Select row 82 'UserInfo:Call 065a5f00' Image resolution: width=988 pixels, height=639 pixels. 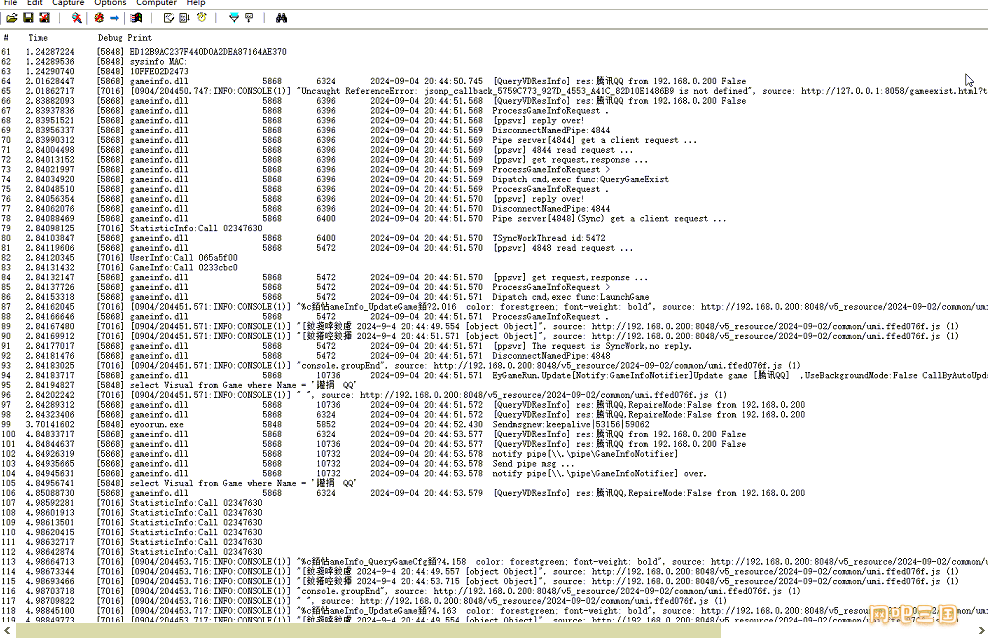pyautogui.click(x=494, y=258)
